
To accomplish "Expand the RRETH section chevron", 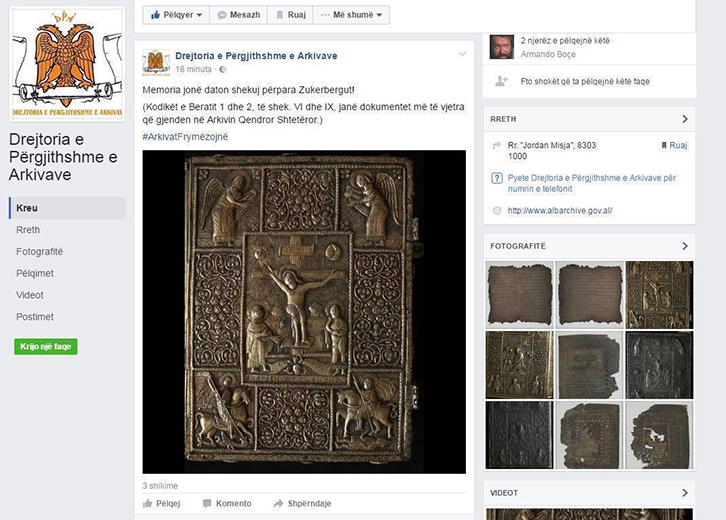I will click(685, 119).
